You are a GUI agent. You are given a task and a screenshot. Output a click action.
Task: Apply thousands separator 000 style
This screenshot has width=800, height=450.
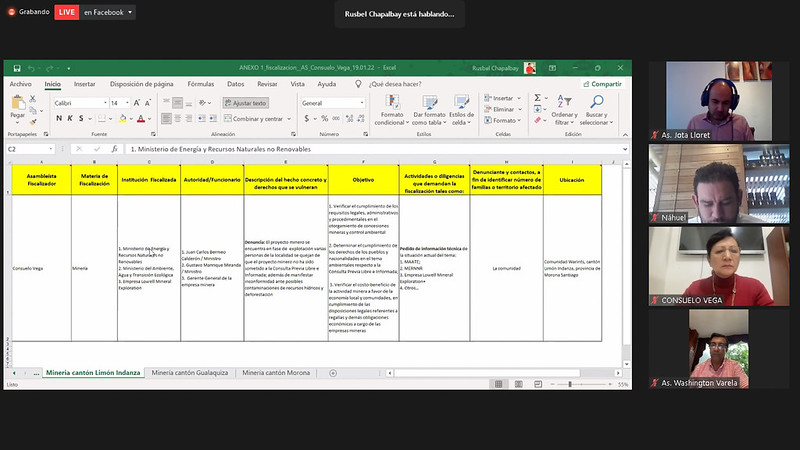[x=336, y=118]
